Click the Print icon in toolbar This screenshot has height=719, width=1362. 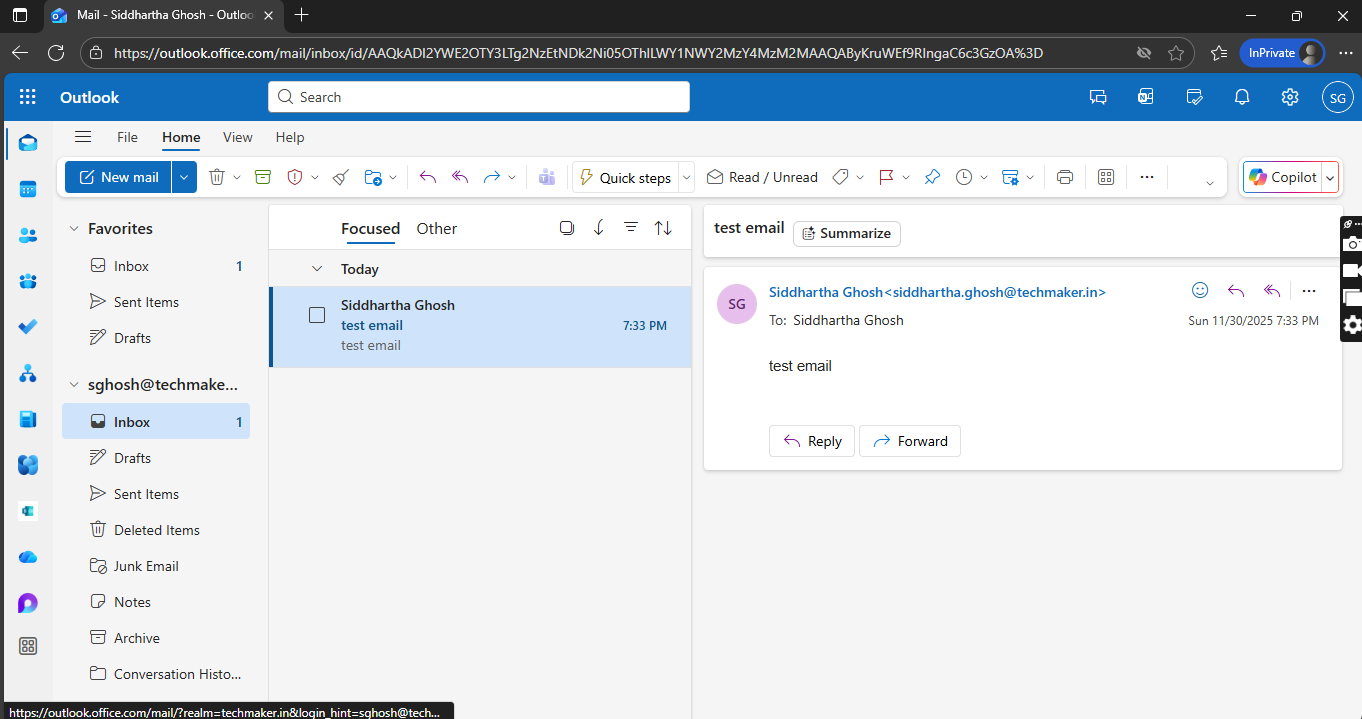[1064, 177]
